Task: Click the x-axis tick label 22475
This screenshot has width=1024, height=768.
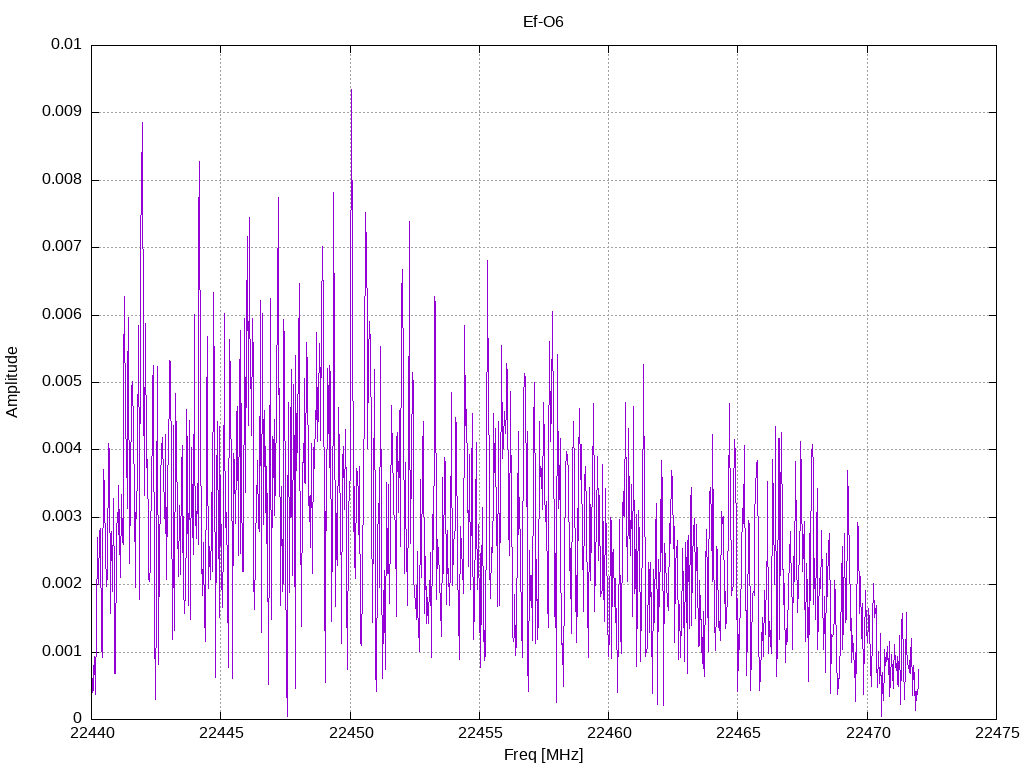Action: 997,733
